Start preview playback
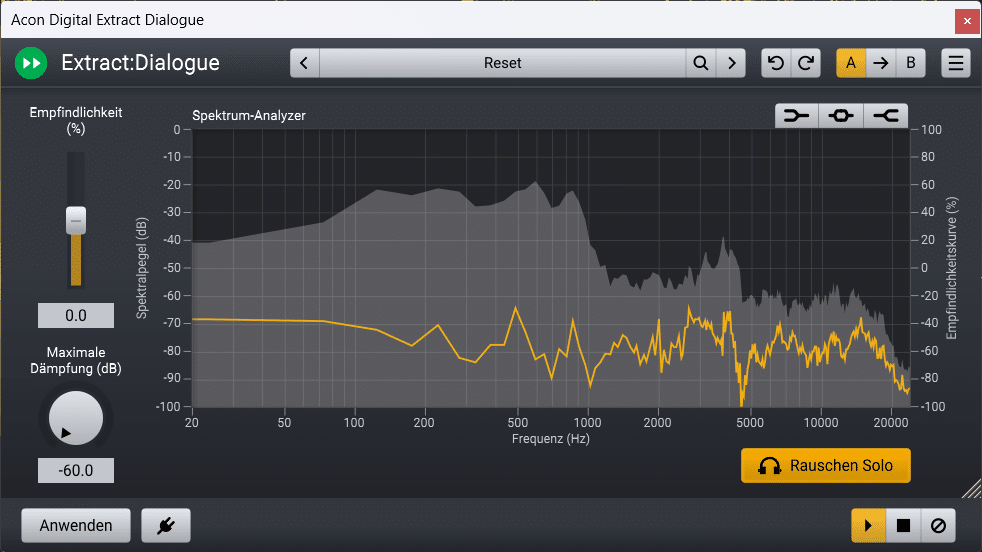Image resolution: width=982 pixels, height=552 pixels. (x=868, y=525)
